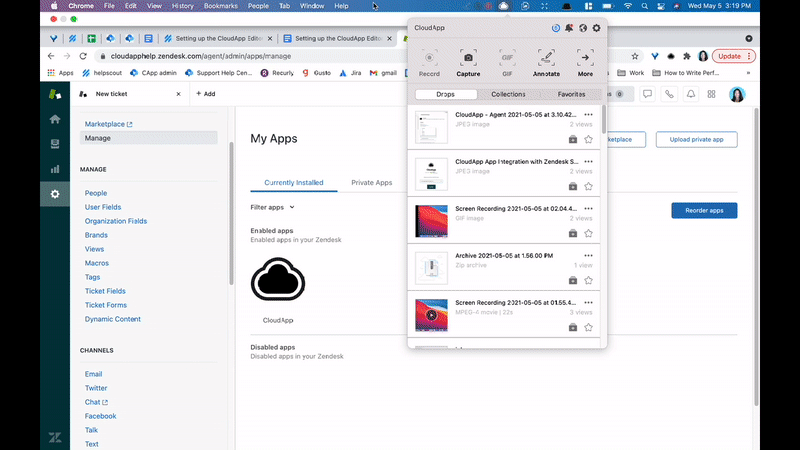The height and width of the screenshot is (450, 800).
Task: Click the CloudApp drops list scrollbar
Action: (604, 120)
